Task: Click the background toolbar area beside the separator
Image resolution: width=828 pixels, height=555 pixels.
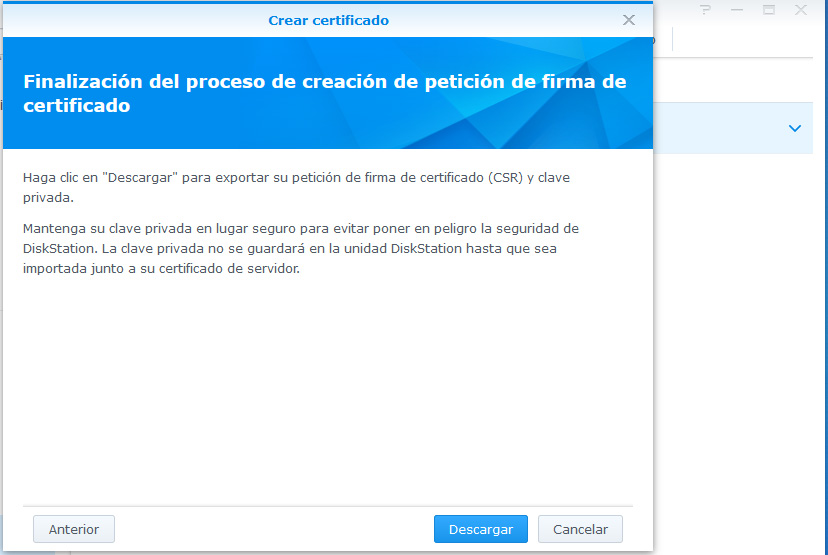Action: pos(740,40)
